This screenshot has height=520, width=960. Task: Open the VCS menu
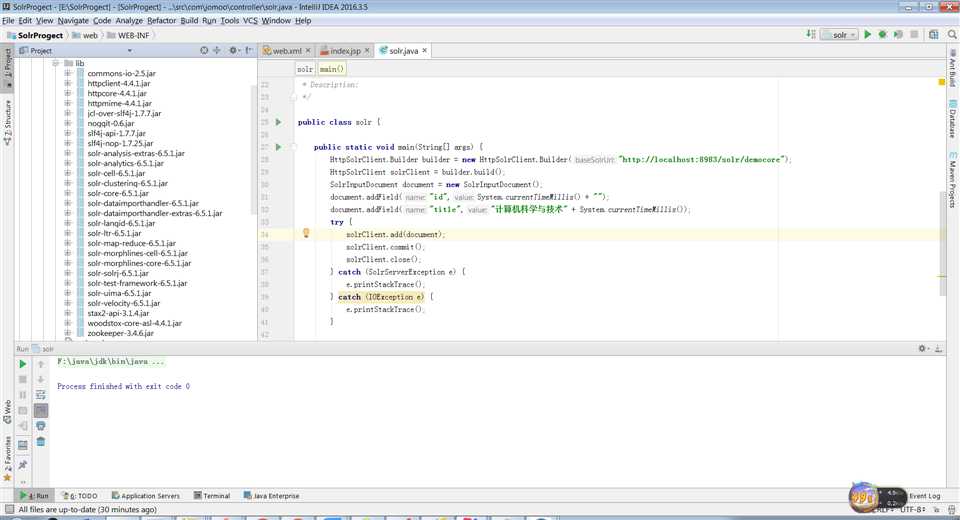[250, 20]
